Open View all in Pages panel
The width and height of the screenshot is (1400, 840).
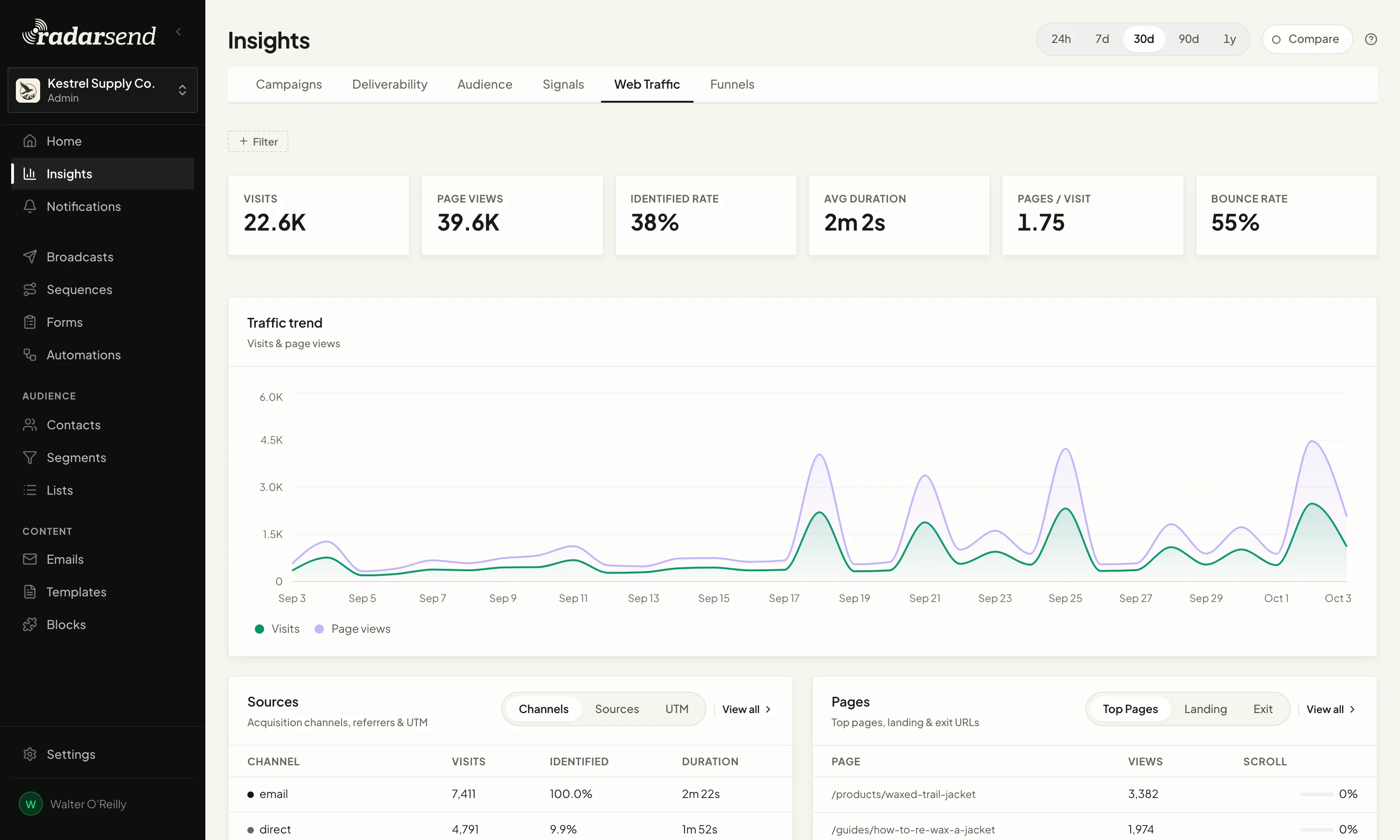tap(1330, 709)
